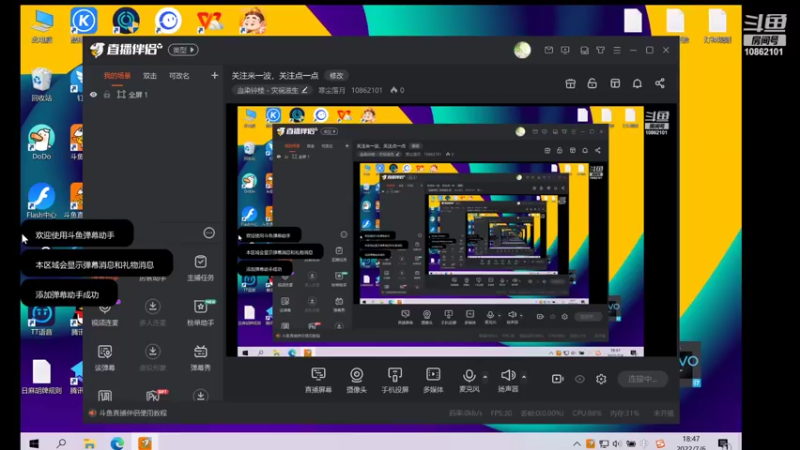Open the gift box icon above preview
Screen dimensions: 800x450
point(570,83)
